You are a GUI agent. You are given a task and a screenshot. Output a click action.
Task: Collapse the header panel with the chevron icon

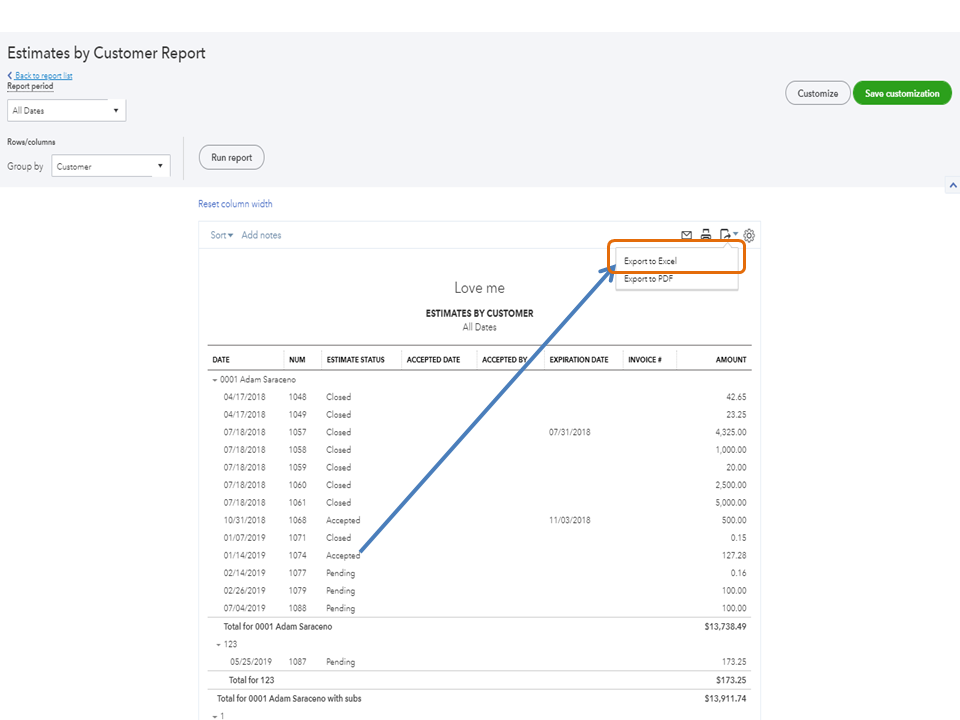pos(952,186)
